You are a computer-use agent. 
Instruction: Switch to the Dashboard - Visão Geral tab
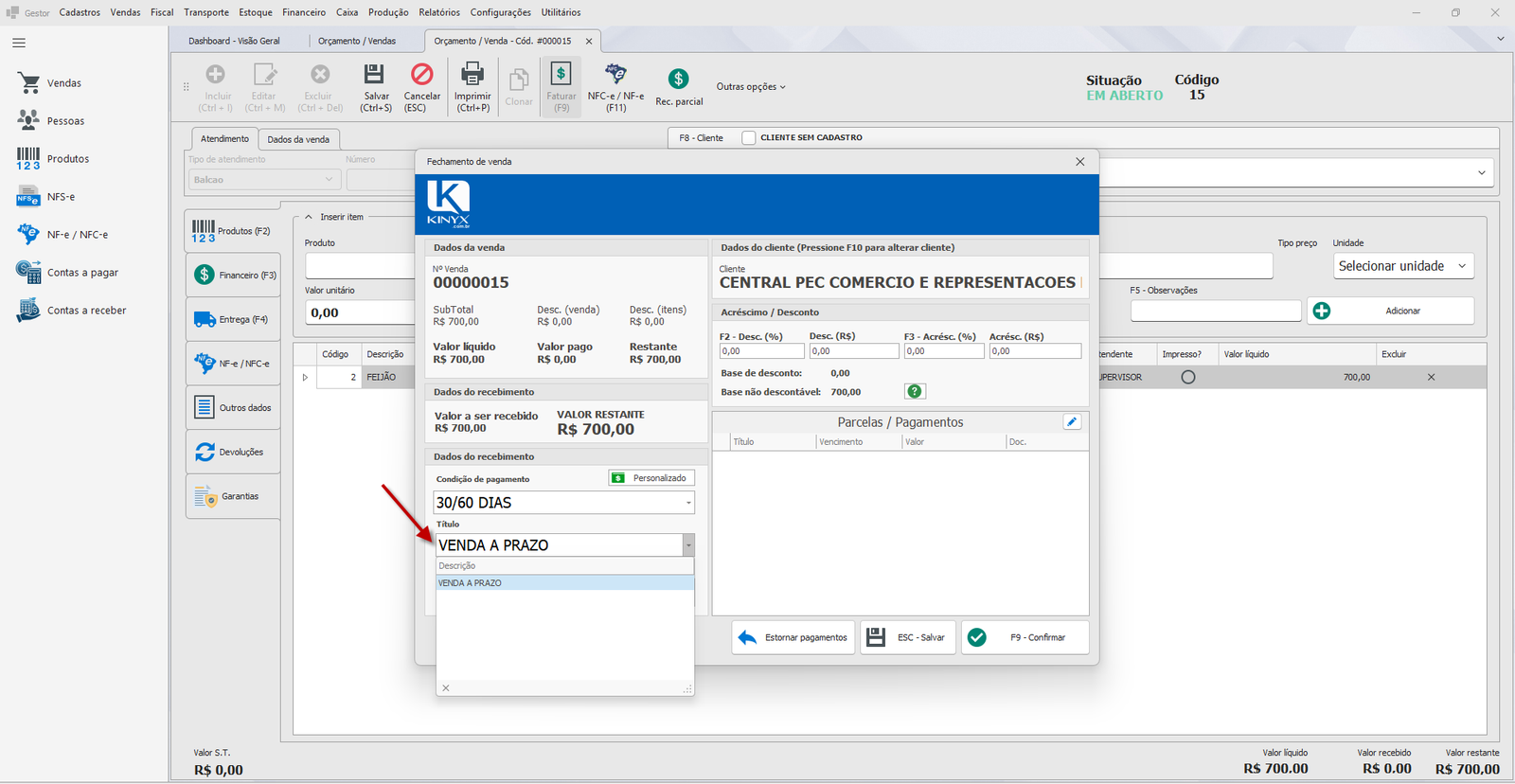234,42
